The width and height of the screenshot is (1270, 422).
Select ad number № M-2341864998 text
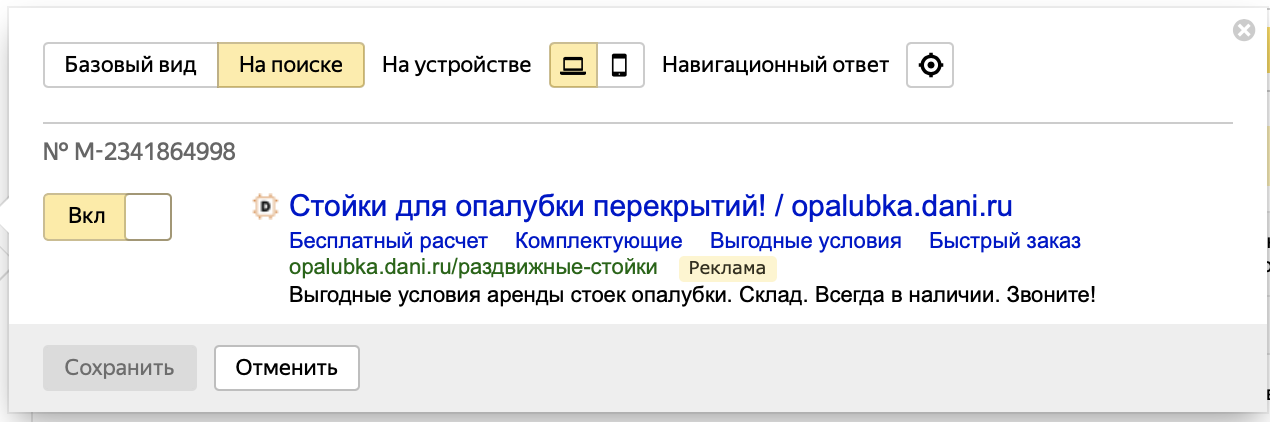point(140,152)
